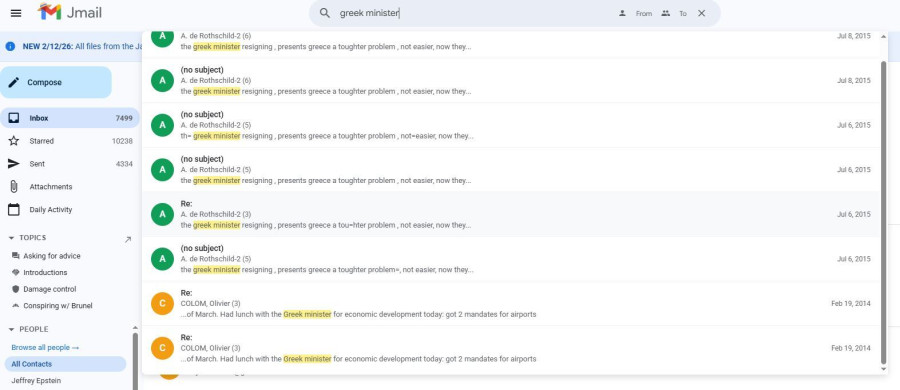900x390 pixels.
Task: Open first COLOM, Olivier Feb 19 result
Action: tap(511, 303)
